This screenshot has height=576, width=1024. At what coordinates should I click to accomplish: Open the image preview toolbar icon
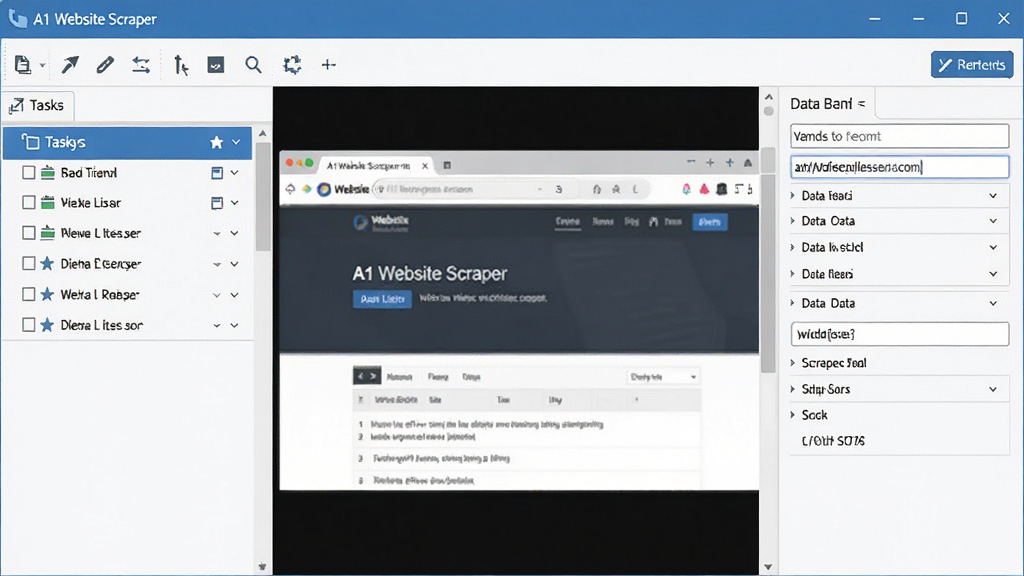pyautogui.click(x=216, y=65)
